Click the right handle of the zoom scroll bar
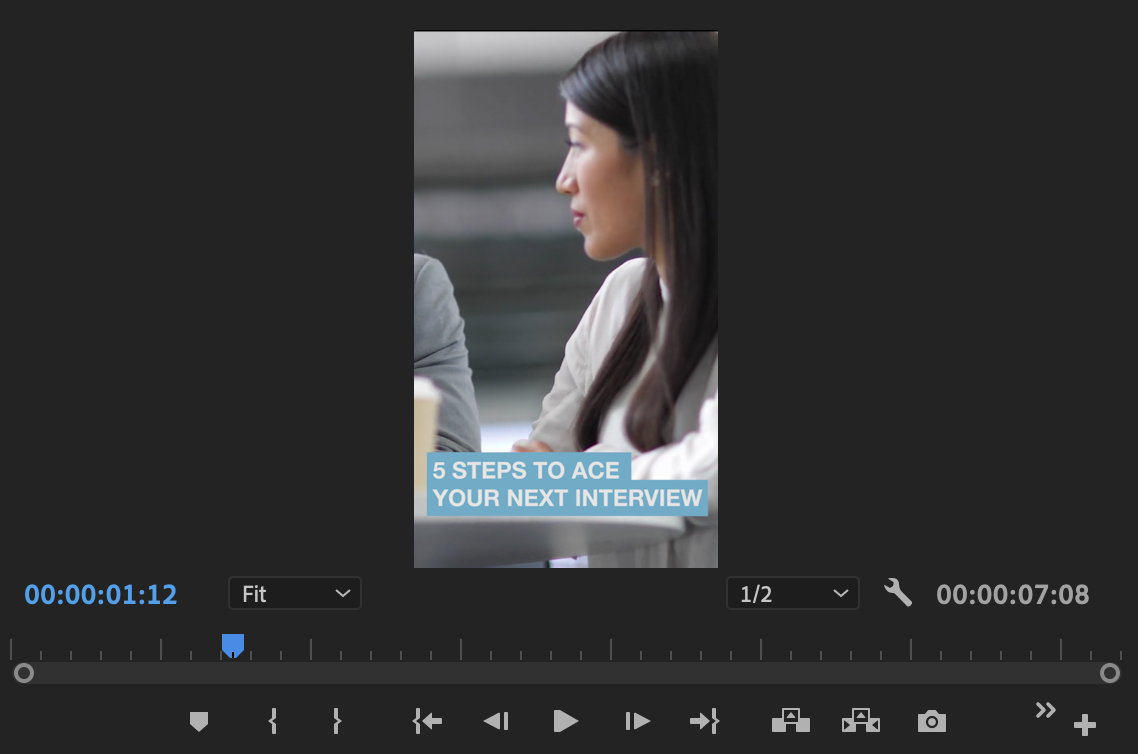The width and height of the screenshot is (1138, 754). pos(1110,673)
